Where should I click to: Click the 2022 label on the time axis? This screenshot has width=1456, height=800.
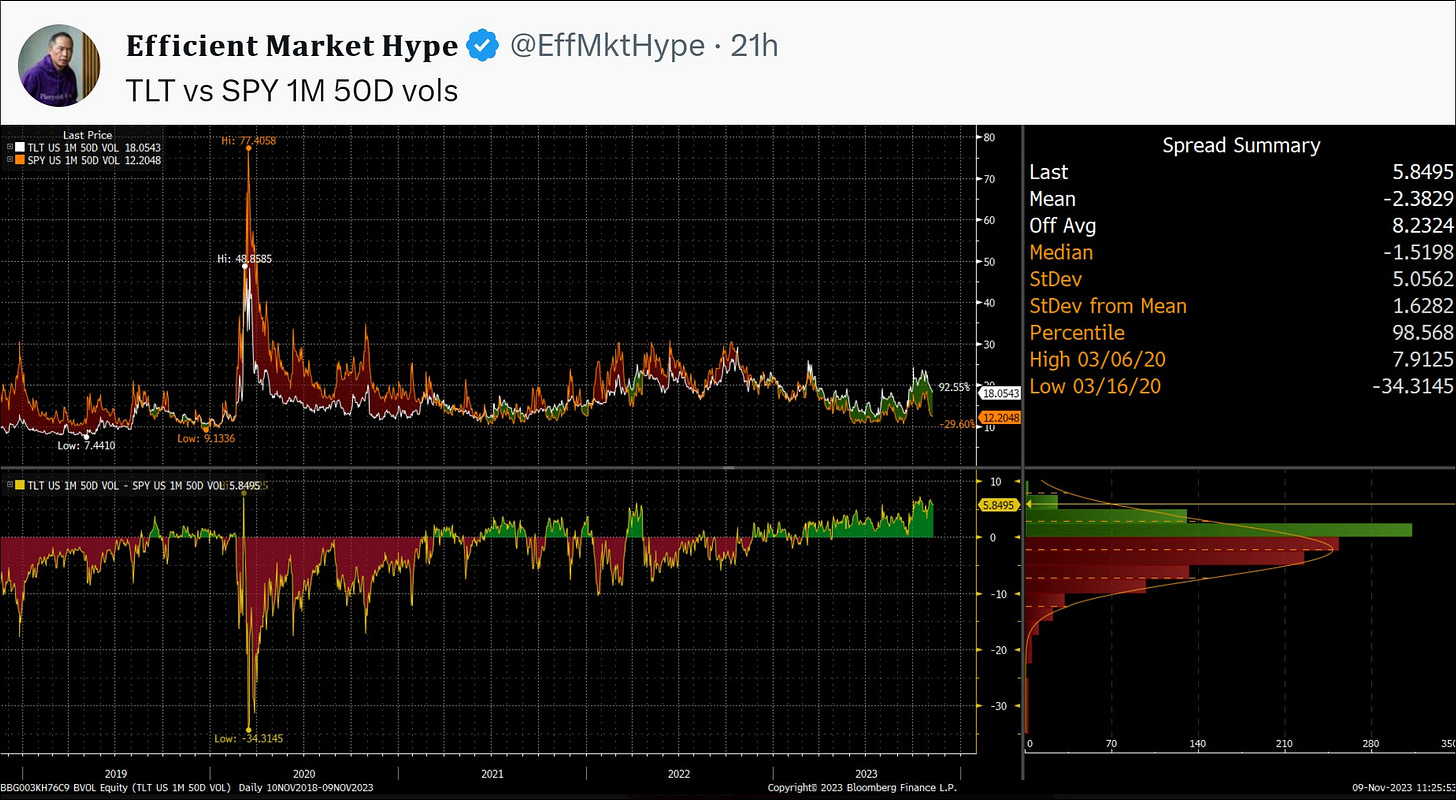pos(678,774)
